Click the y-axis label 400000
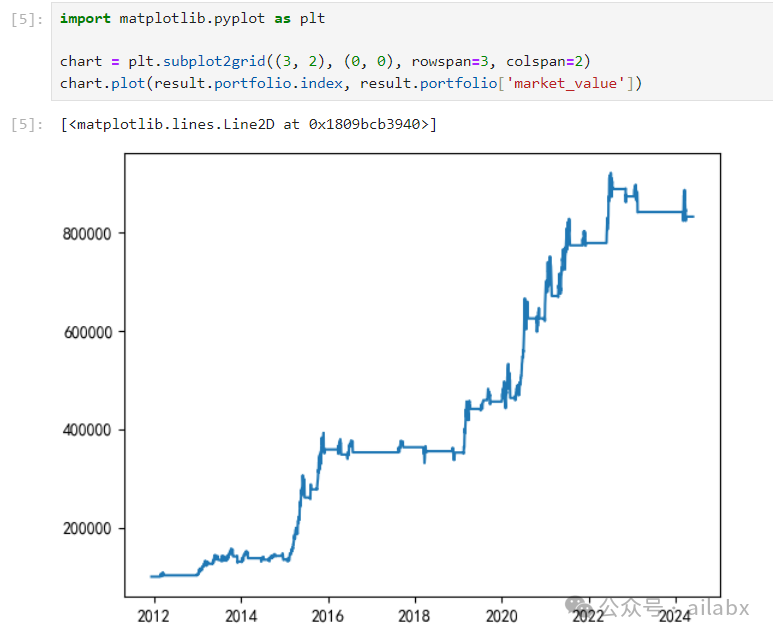The image size is (773, 638). pyautogui.click(x=87, y=430)
